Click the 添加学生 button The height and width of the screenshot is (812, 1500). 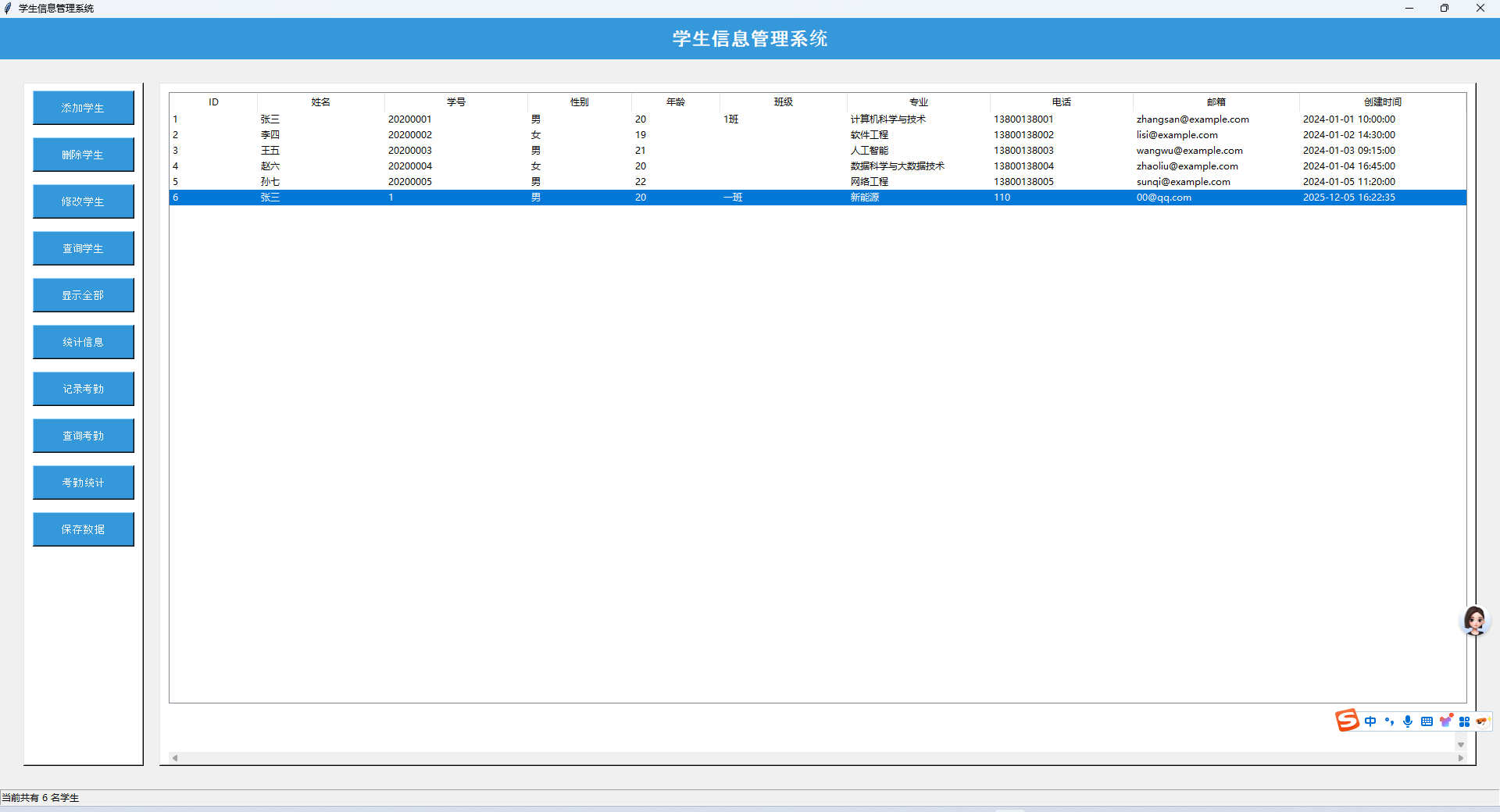(x=84, y=107)
